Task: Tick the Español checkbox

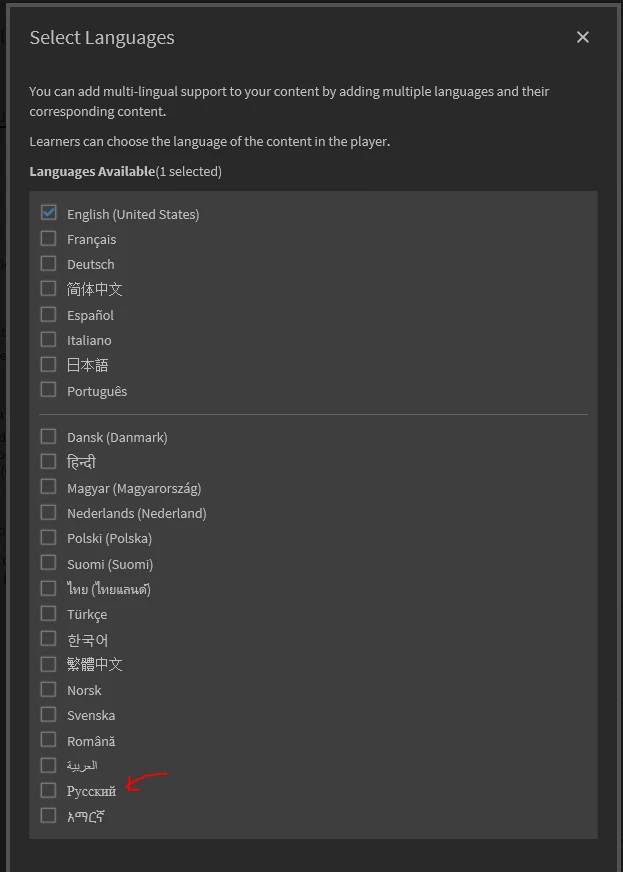Action: point(48,314)
